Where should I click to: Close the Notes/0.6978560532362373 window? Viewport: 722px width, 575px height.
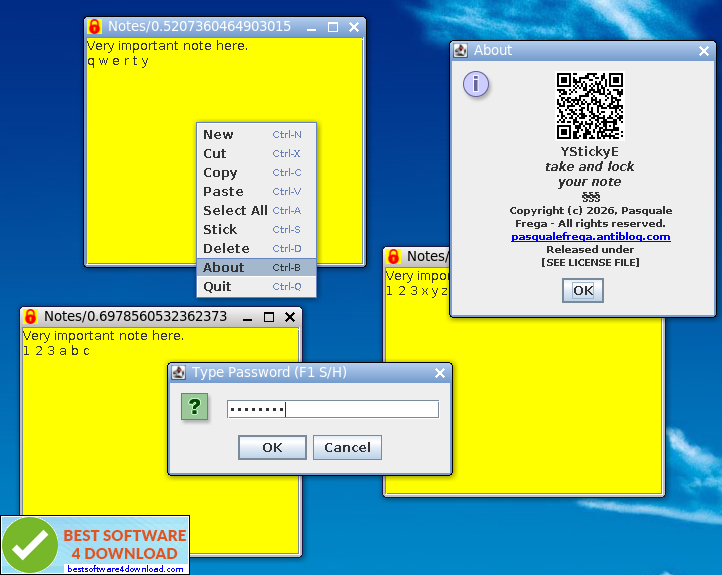[x=290, y=317]
